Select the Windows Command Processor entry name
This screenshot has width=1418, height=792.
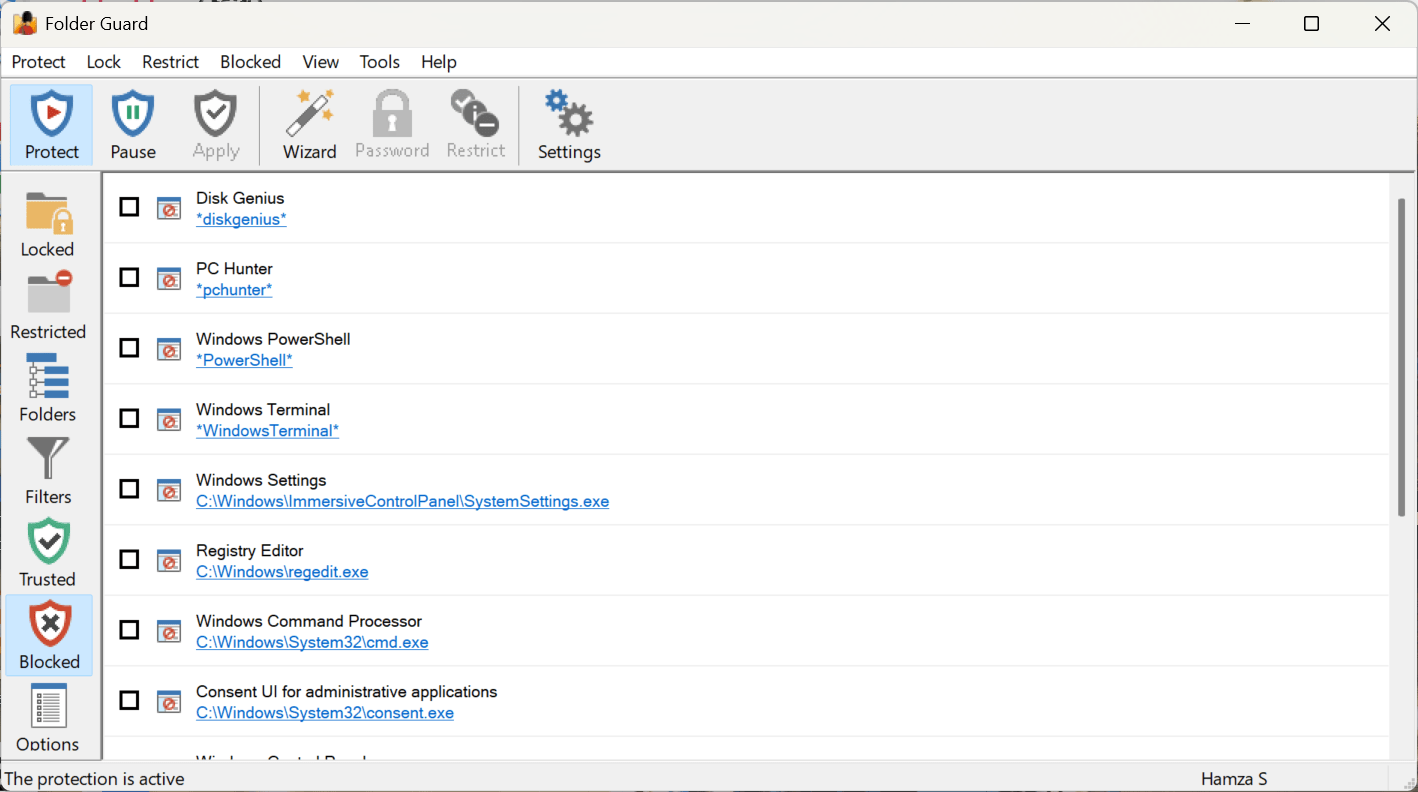coord(309,621)
